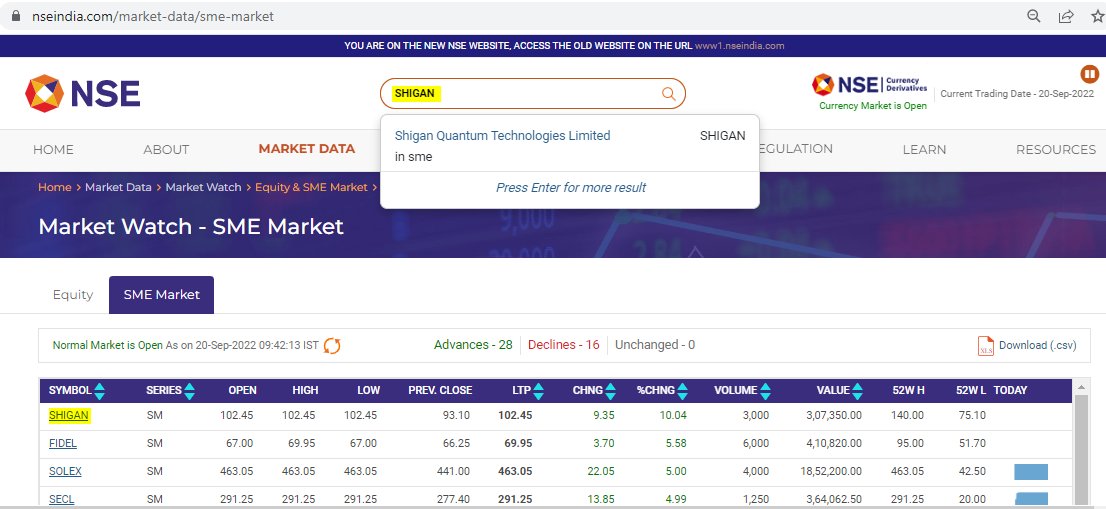Sort table by %CHNG column
Viewport: 1106px width, 509px height.
coord(683,391)
